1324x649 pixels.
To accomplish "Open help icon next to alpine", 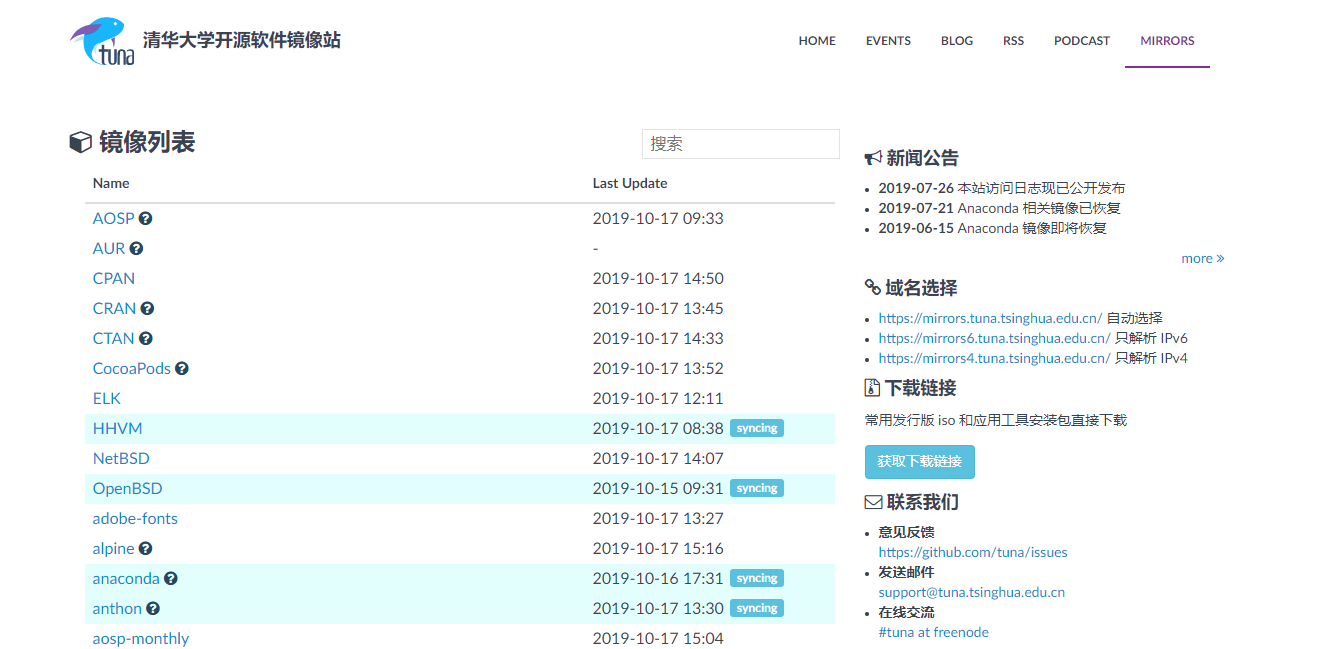I will click(146, 548).
